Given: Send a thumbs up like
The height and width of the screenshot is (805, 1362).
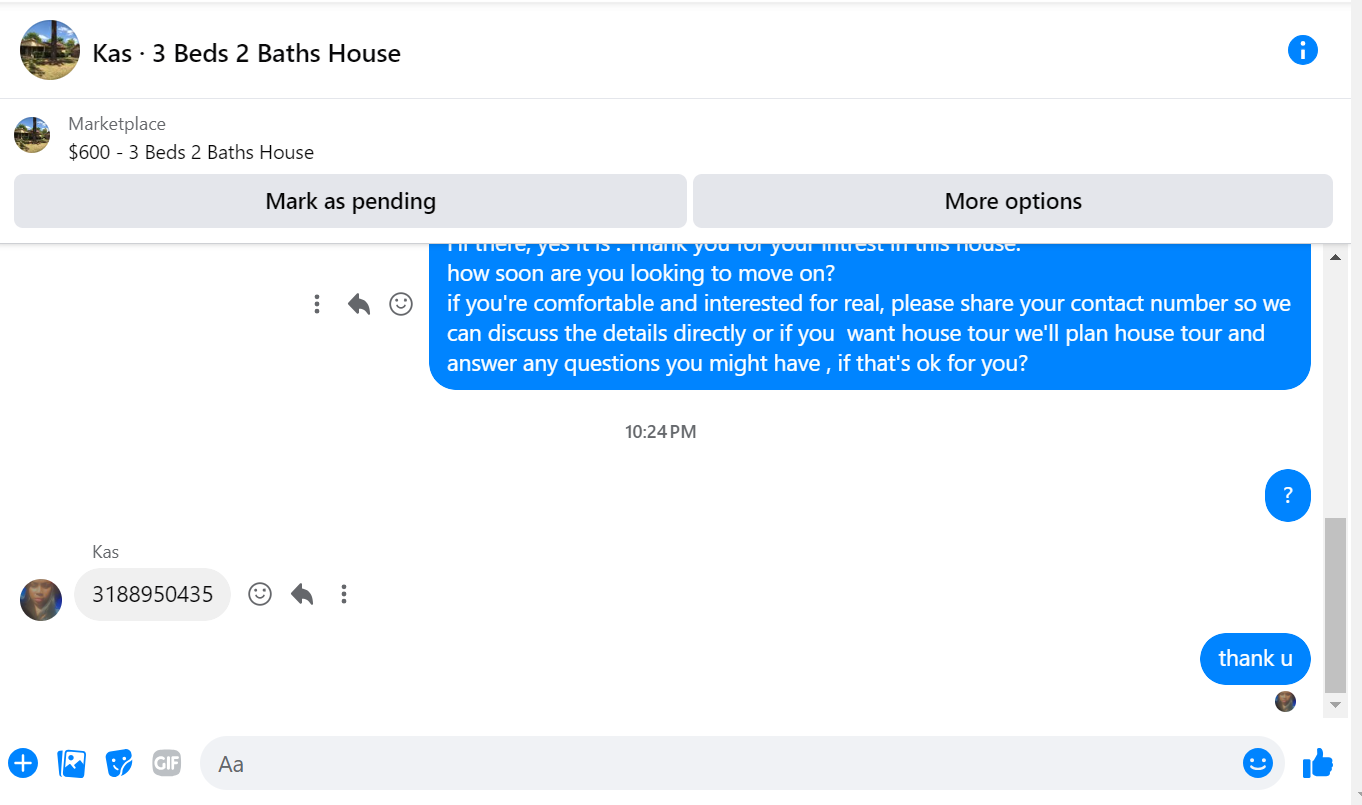Looking at the screenshot, I should point(1318,764).
